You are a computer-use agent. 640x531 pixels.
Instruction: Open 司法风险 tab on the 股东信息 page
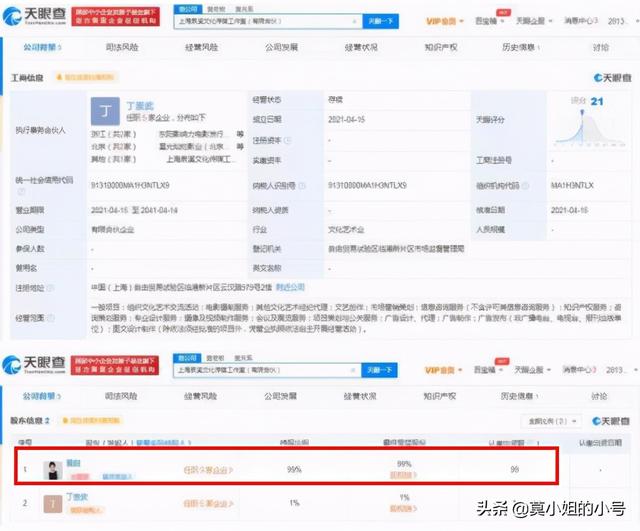121,396
